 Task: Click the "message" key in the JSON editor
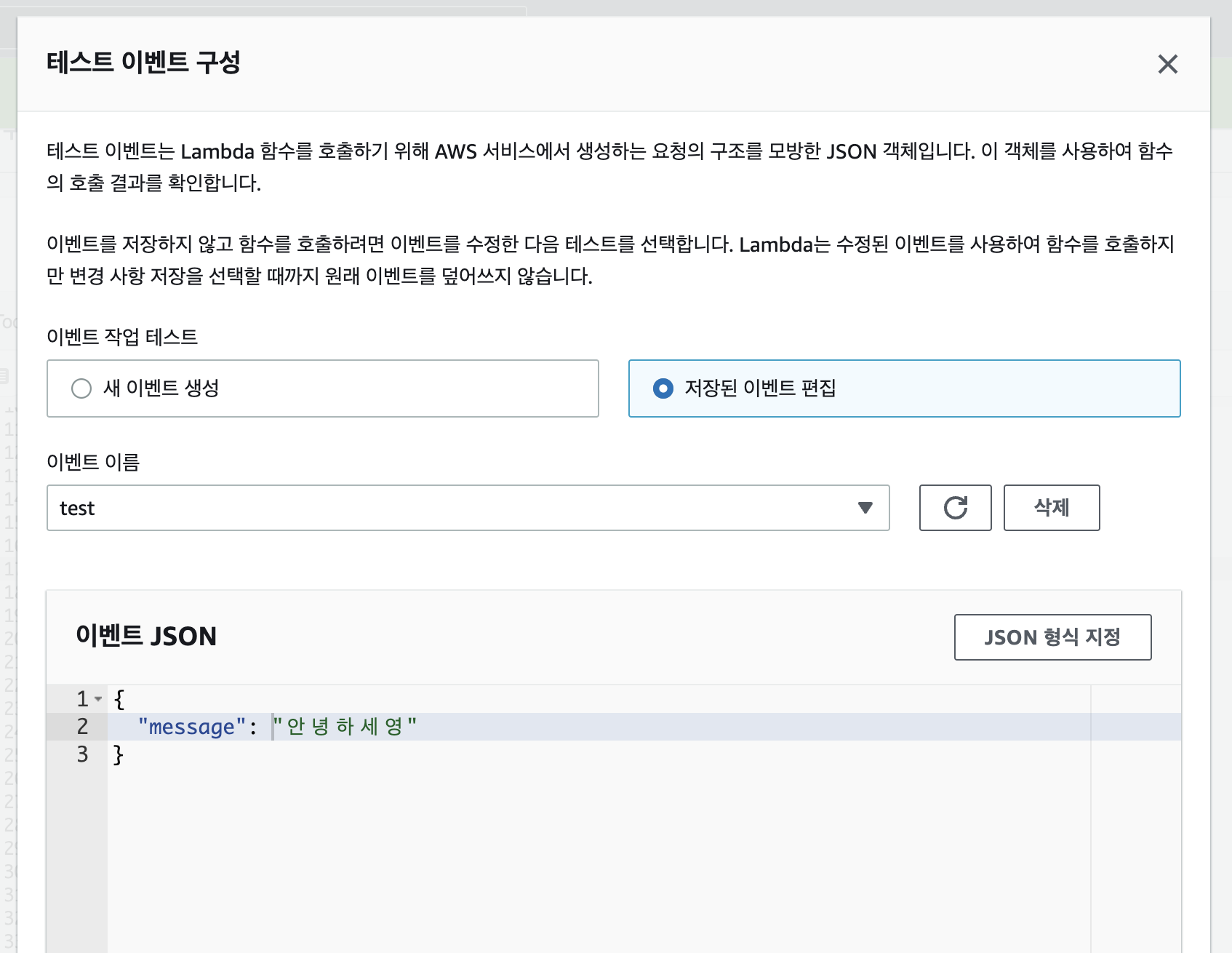click(x=187, y=727)
